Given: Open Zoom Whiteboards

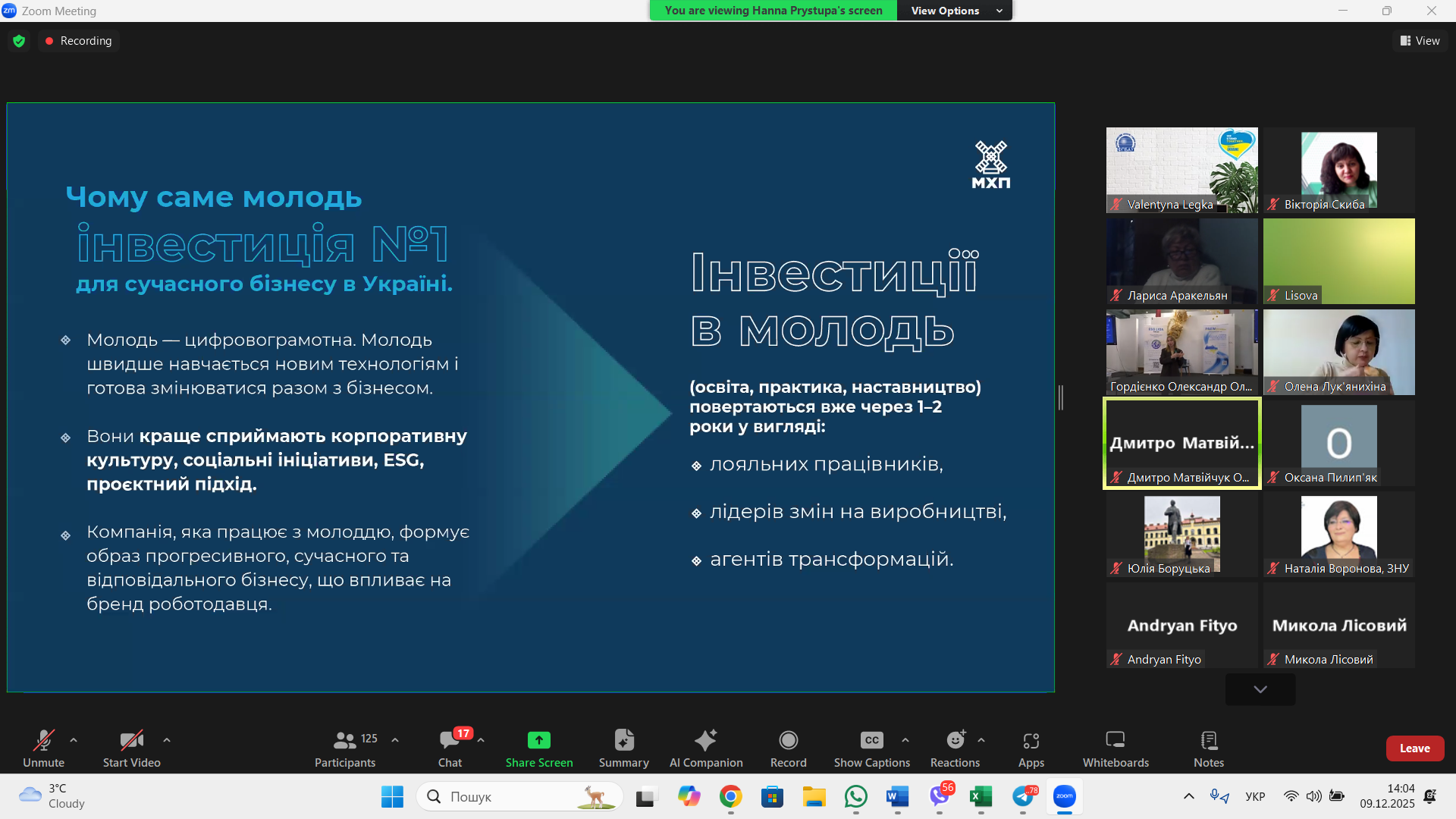Looking at the screenshot, I should (1115, 747).
